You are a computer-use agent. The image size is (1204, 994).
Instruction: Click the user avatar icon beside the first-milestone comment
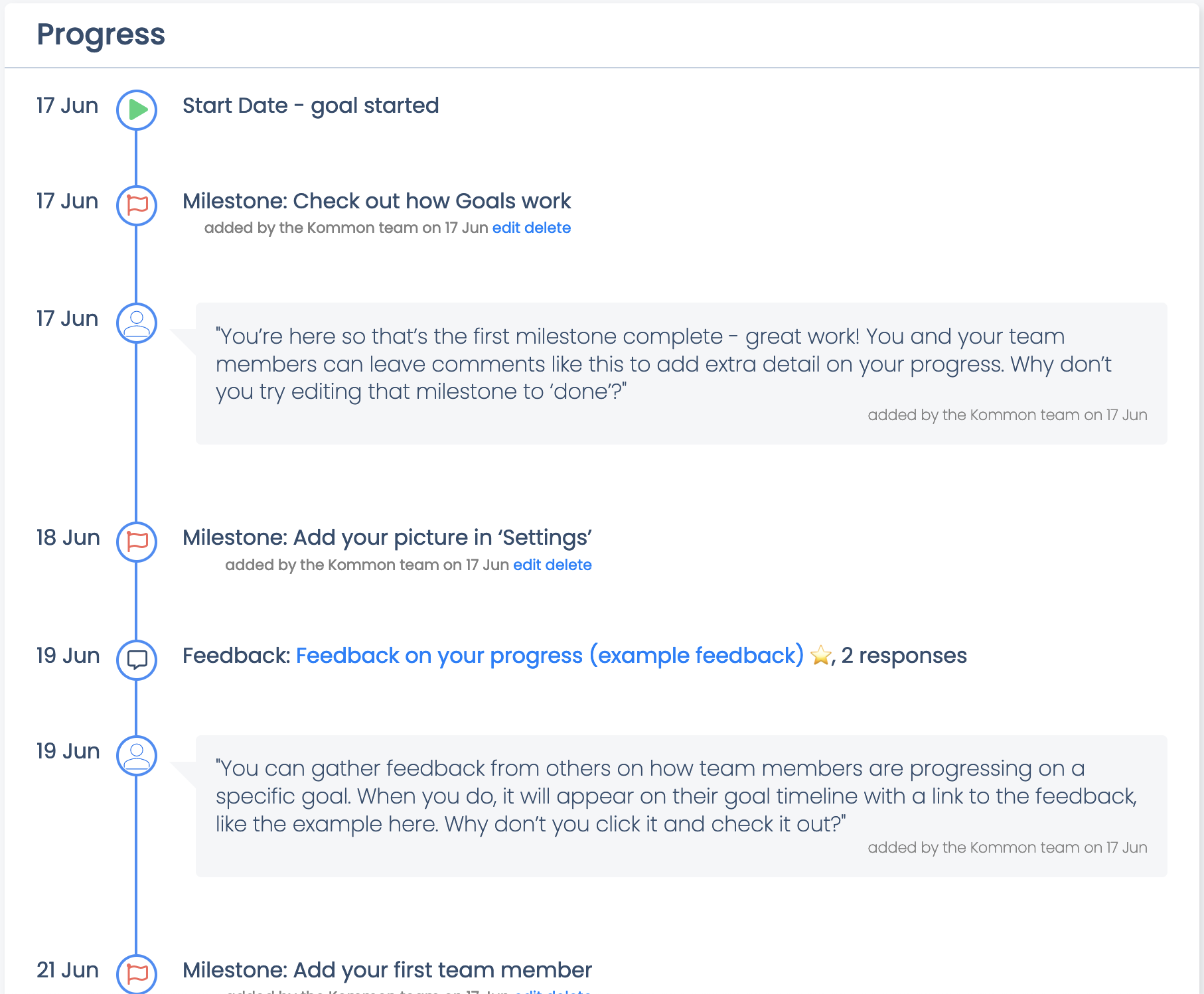137,323
